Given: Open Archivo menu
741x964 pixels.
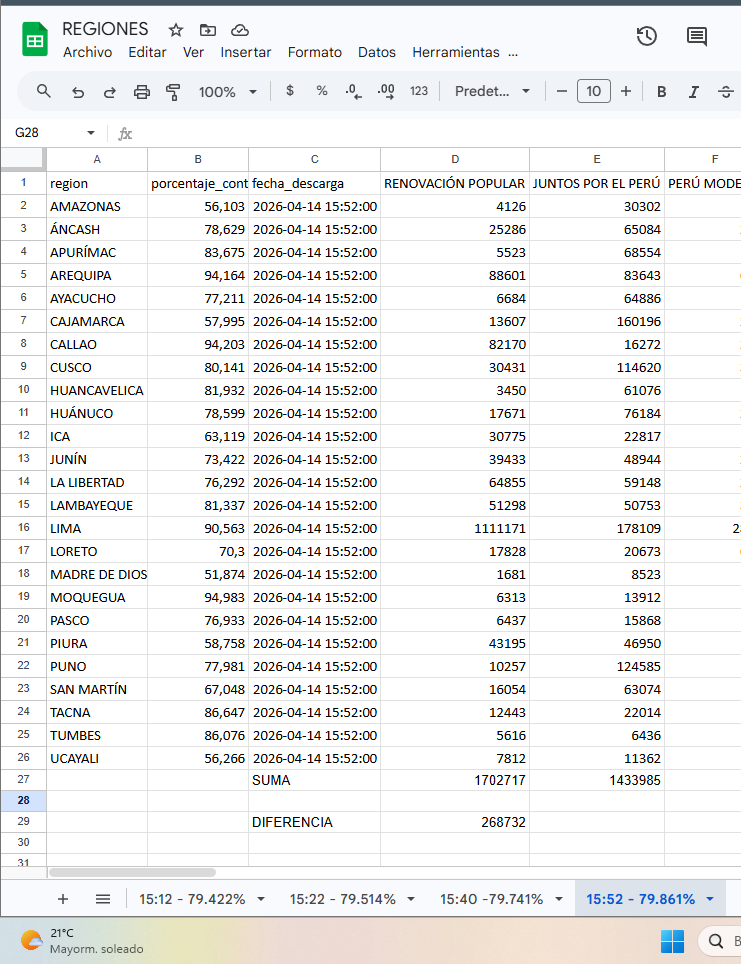Looking at the screenshot, I should 87,52.
